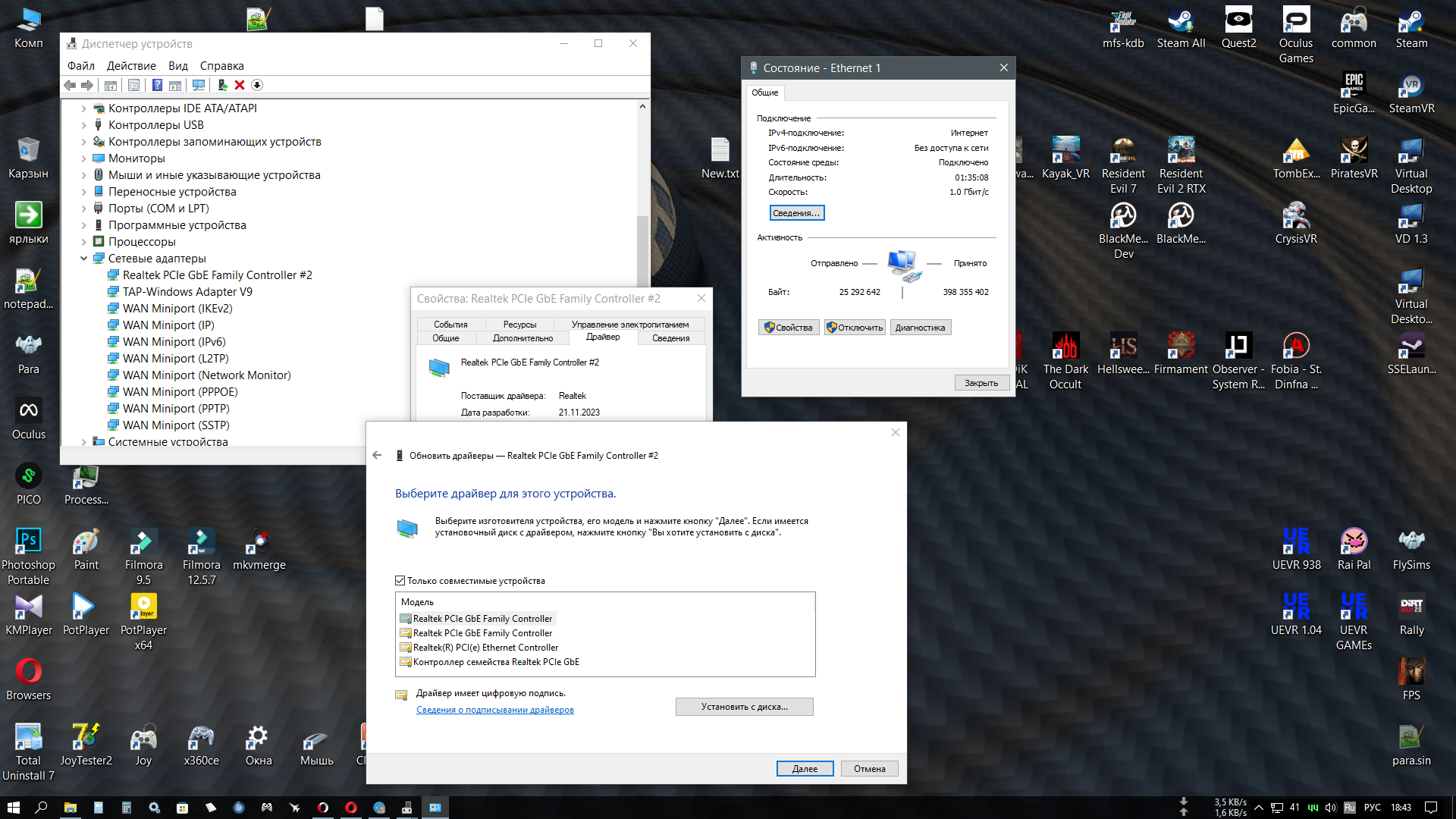Viewport: 1456px width, 819px height.
Task: Click the red X uninstall device icon
Action: [x=240, y=85]
